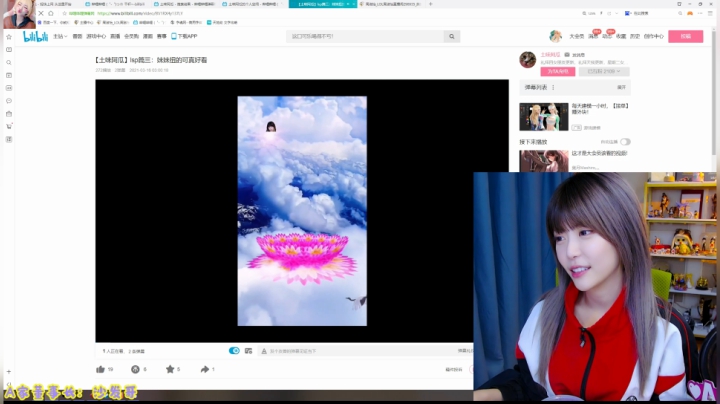The width and height of the screenshot is (720, 404).
Task: Favorite the video with star icon
Action: pos(170,369)
